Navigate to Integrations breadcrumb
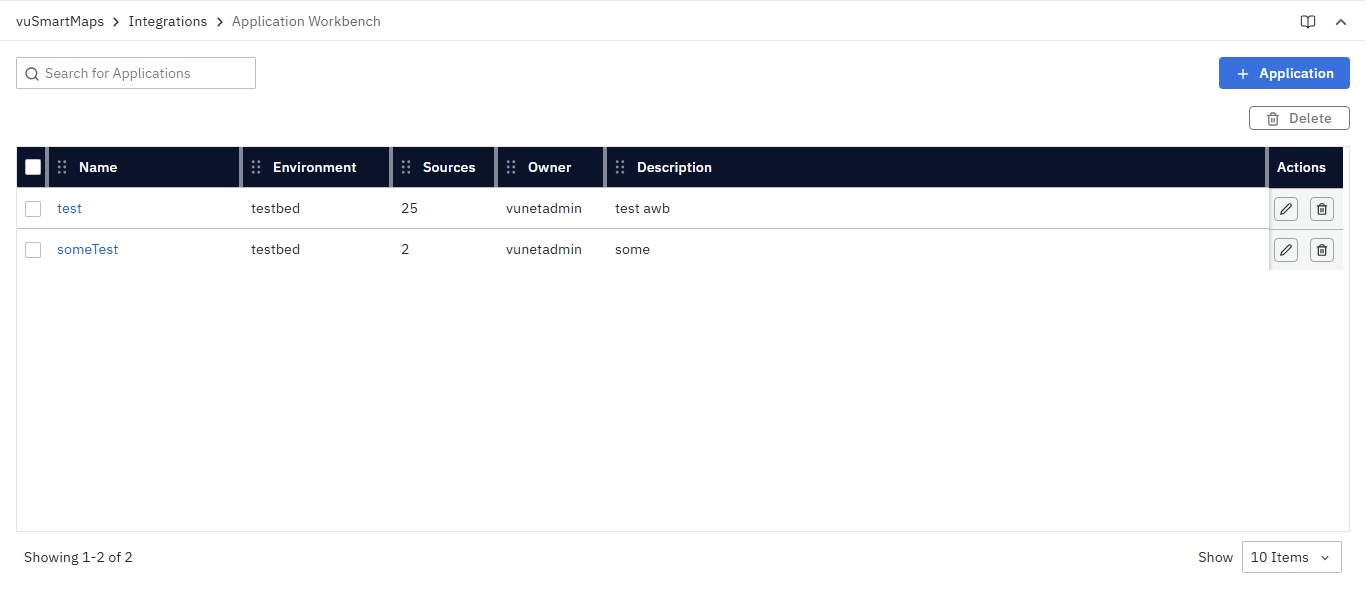 click(x=168, y=21)
